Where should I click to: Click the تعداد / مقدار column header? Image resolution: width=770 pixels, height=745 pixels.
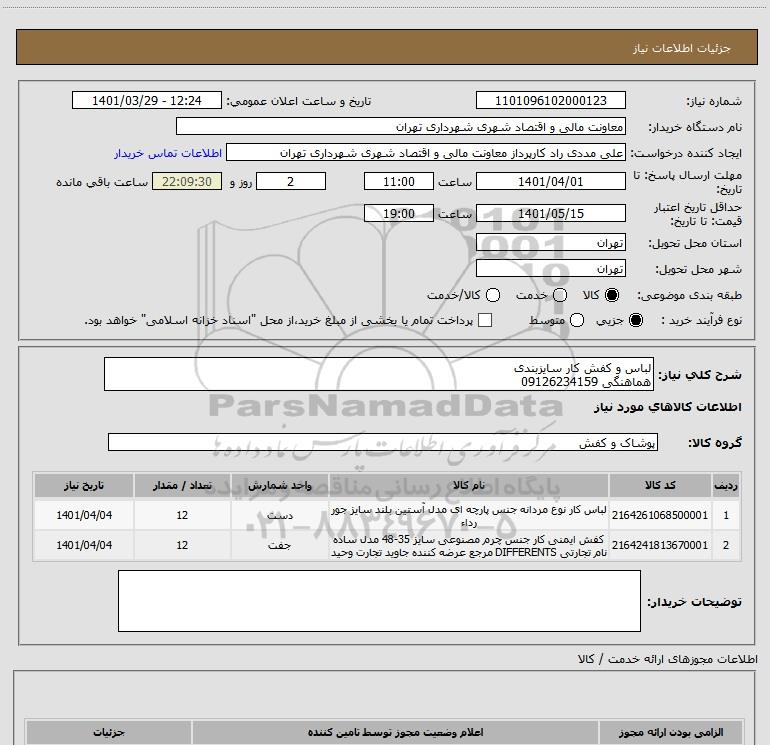point(182,486)
